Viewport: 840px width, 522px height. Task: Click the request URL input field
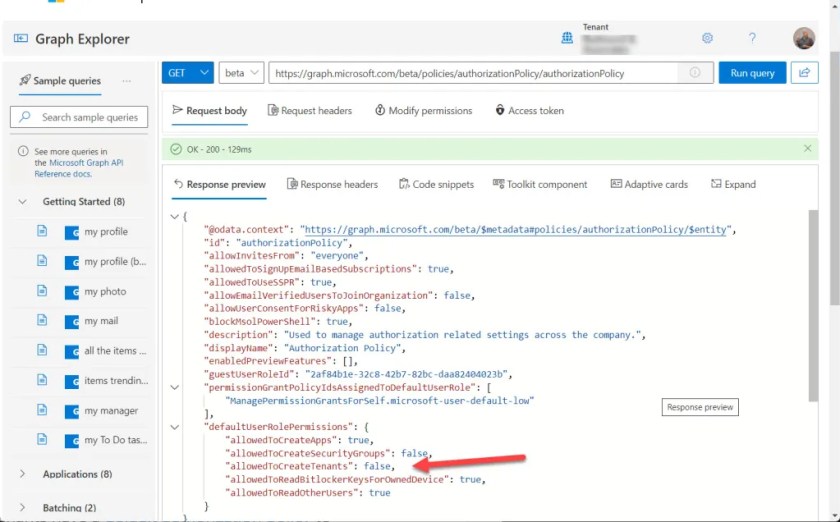pos(476,73)
